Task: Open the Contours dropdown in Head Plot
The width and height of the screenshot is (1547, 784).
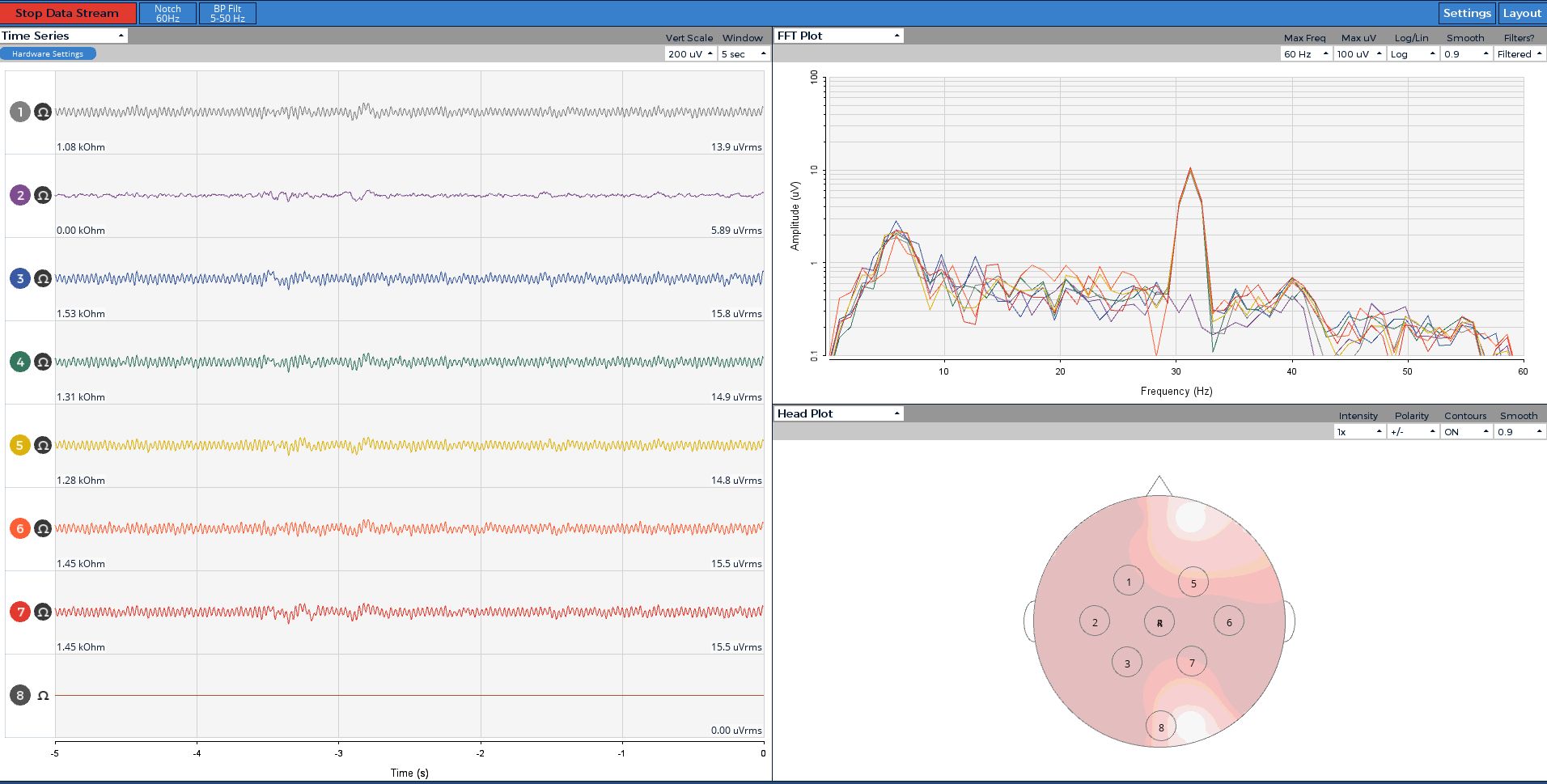Action: point(1465,431)
